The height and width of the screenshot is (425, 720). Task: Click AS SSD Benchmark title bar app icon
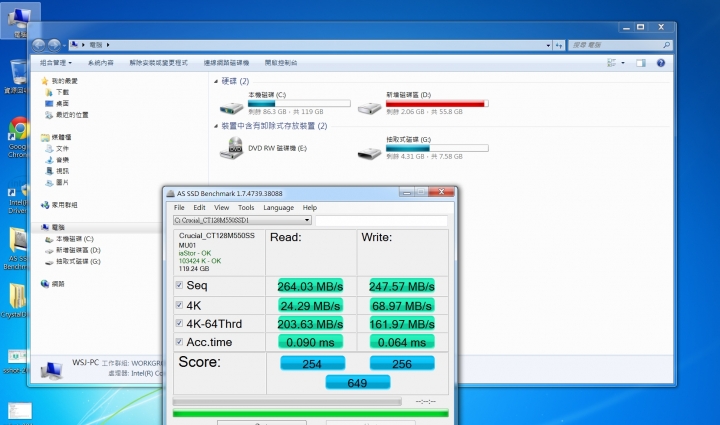point(170,193)
